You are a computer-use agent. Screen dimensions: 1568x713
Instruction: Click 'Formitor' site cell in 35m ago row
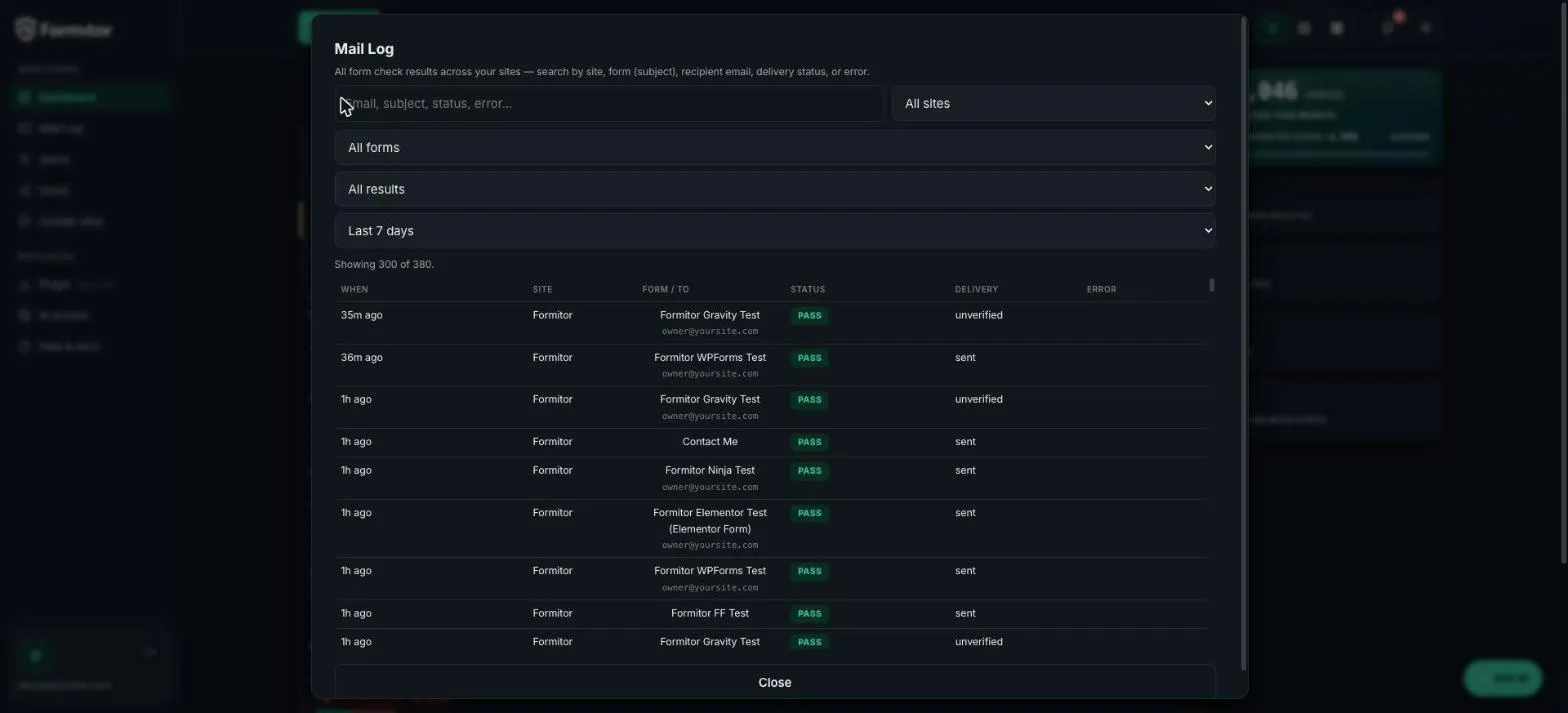(552, 315)
